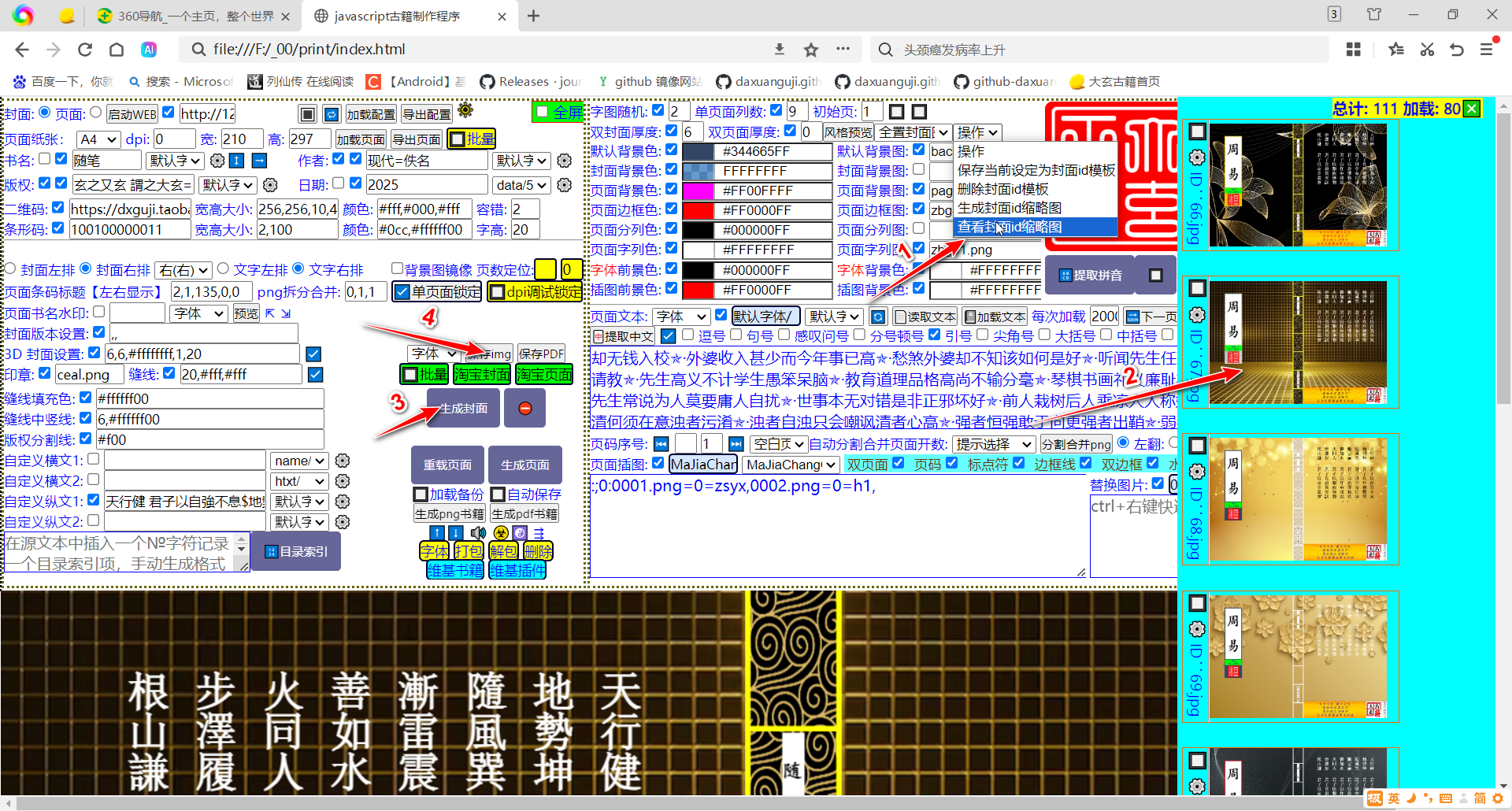The width and height of the screenshot is (1512, 811).
Task: Click the speaker audio icon
Action: click(x=478, y=533)
